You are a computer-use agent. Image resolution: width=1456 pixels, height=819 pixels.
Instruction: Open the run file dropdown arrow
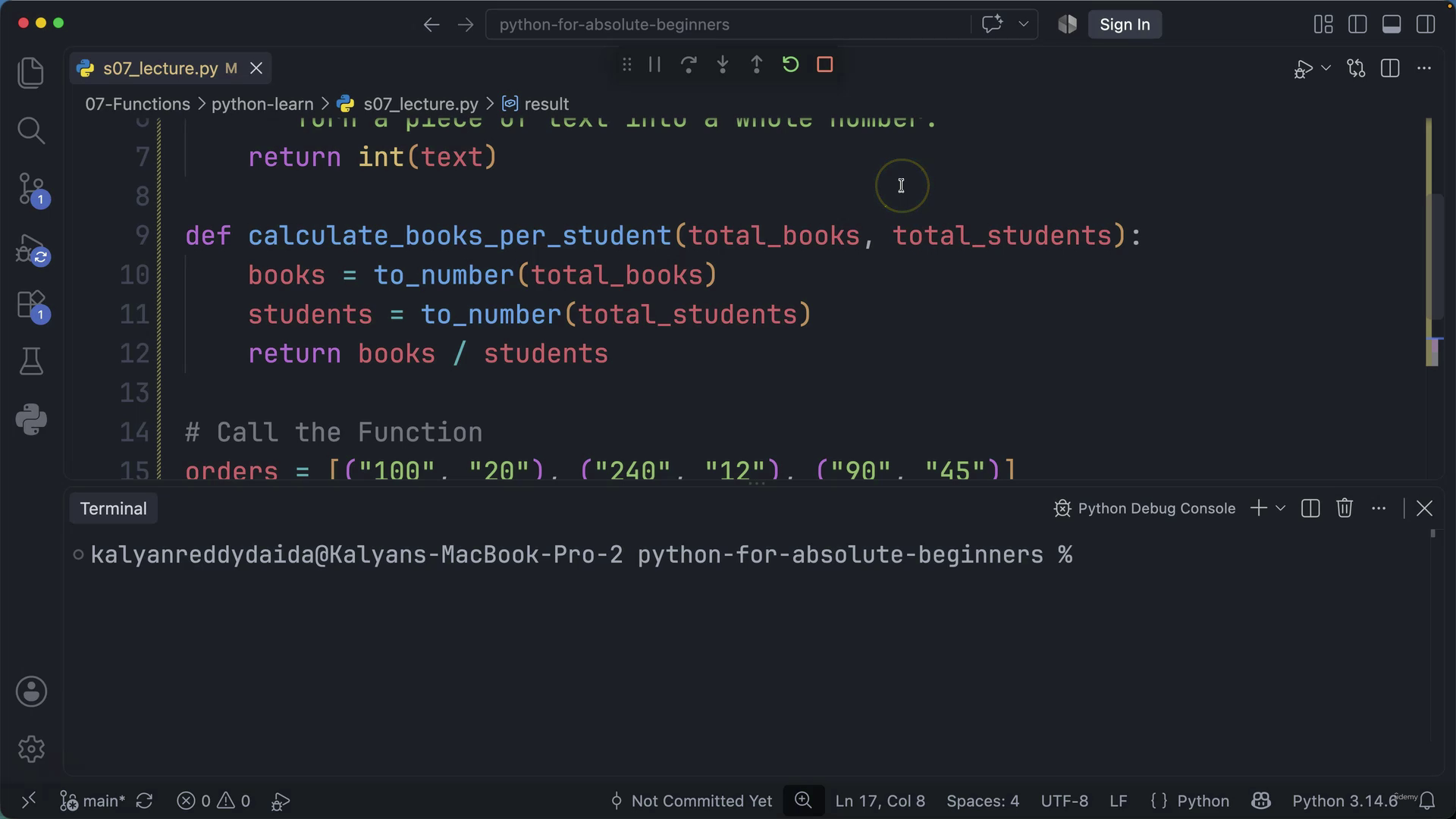[1326, 68]
